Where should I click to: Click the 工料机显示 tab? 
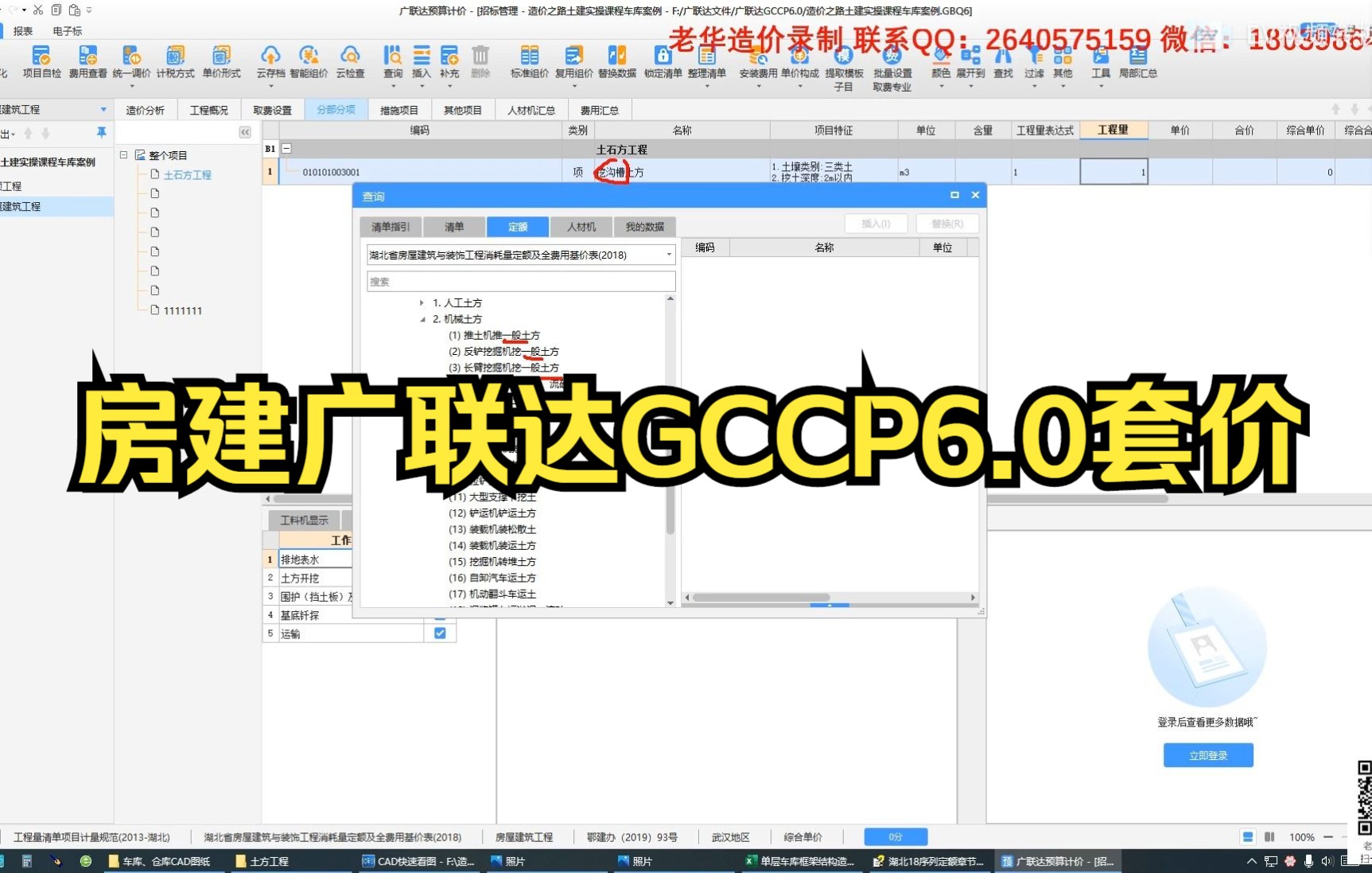click(x=305, y=520)
